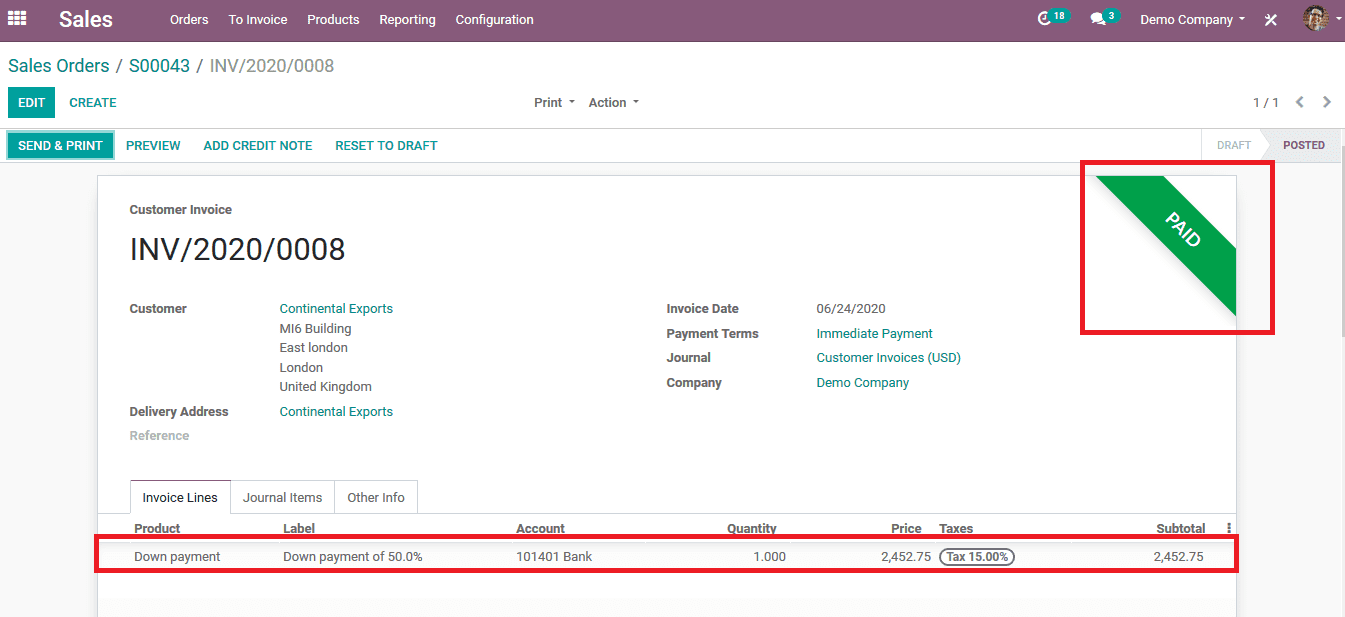The image size is (1345, 617).
Task: Select quantity value 1.000
Action: click(x=769, y=557)
